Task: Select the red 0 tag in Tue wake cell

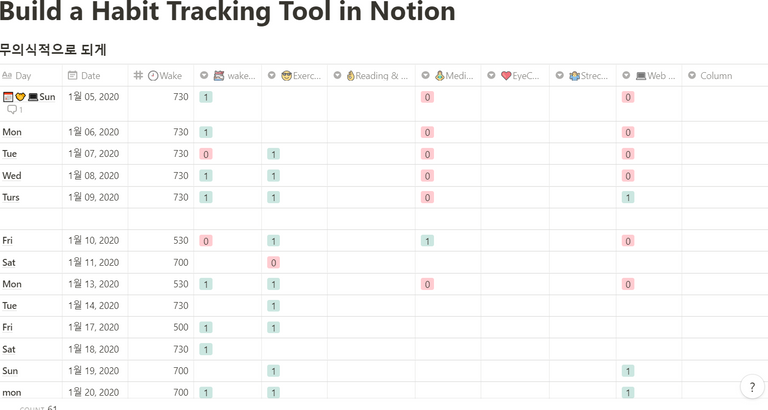Action: (206, 154)
